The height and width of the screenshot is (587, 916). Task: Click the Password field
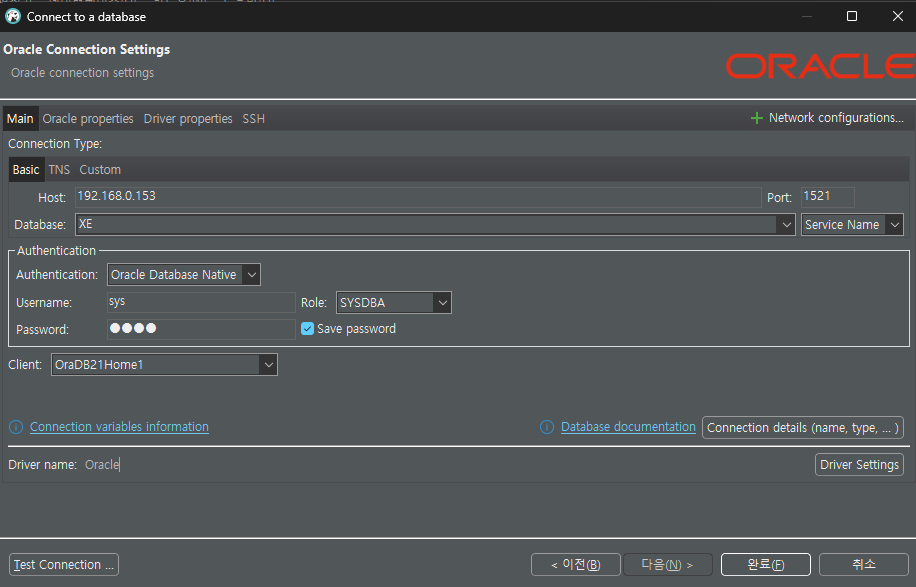point(202,329)
